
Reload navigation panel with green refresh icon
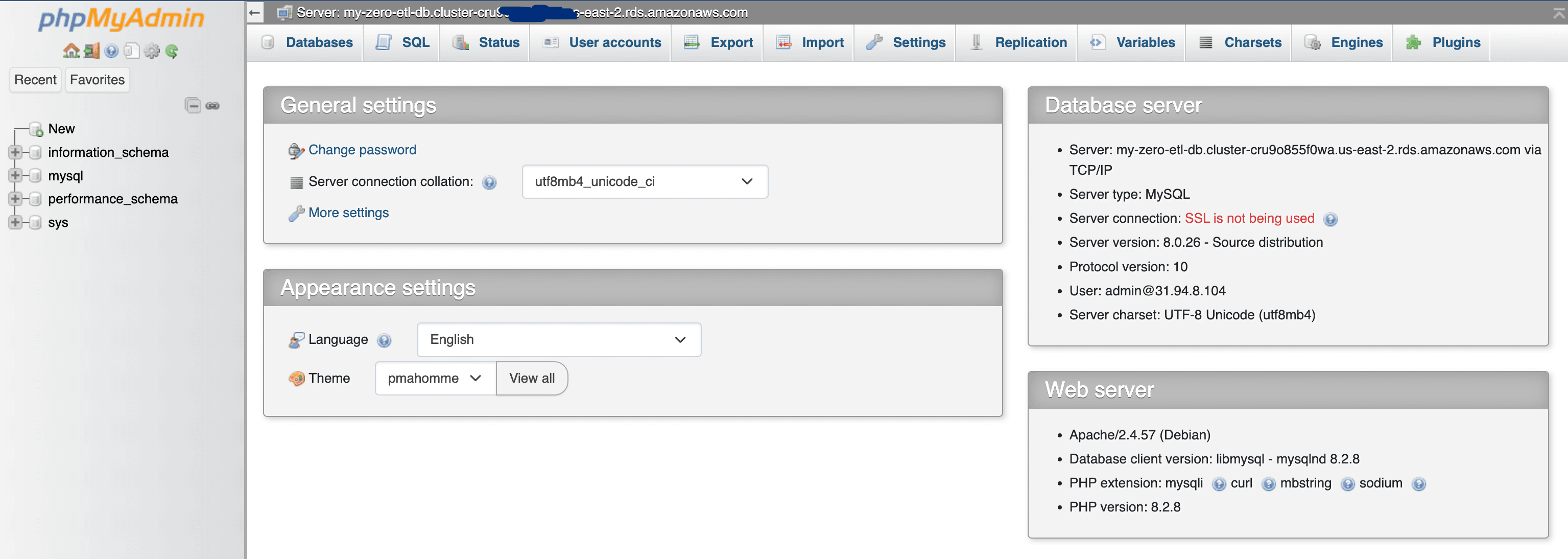point(172,51)
